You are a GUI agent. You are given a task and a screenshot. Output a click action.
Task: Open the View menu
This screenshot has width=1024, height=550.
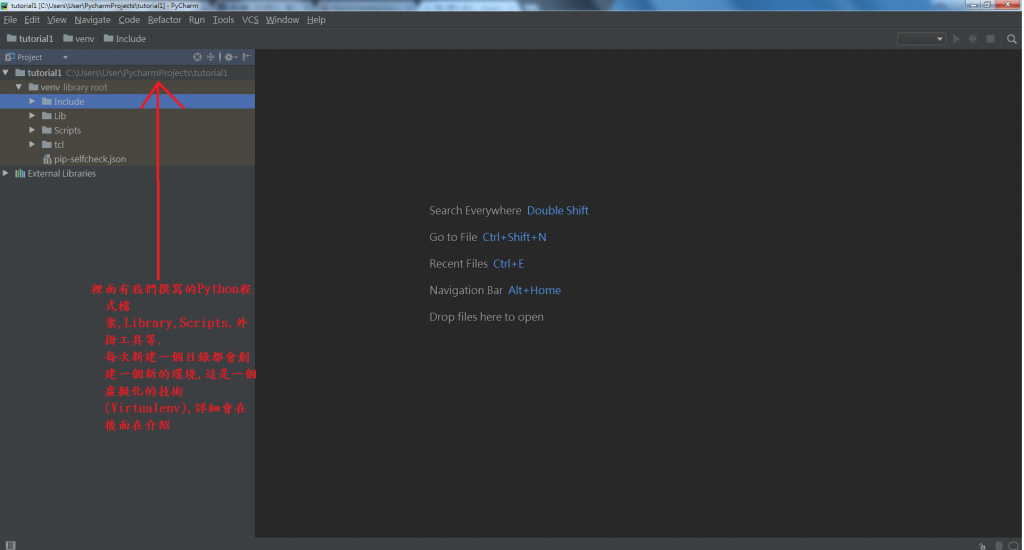(57, 20)
